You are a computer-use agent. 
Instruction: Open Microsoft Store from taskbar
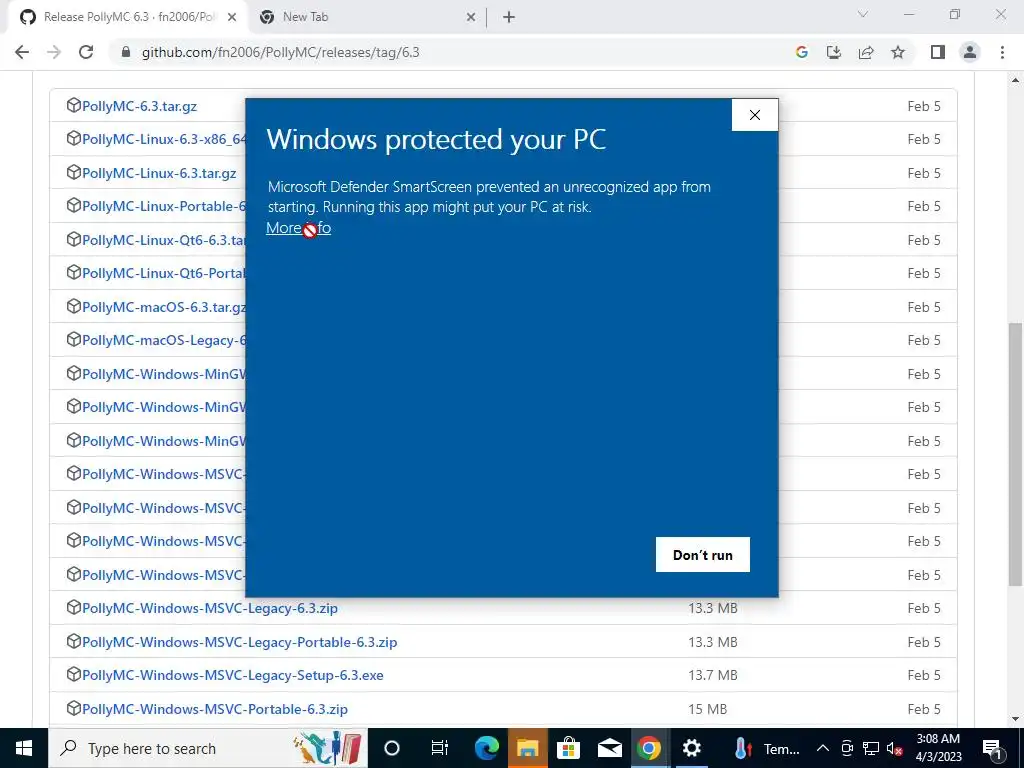568,748
